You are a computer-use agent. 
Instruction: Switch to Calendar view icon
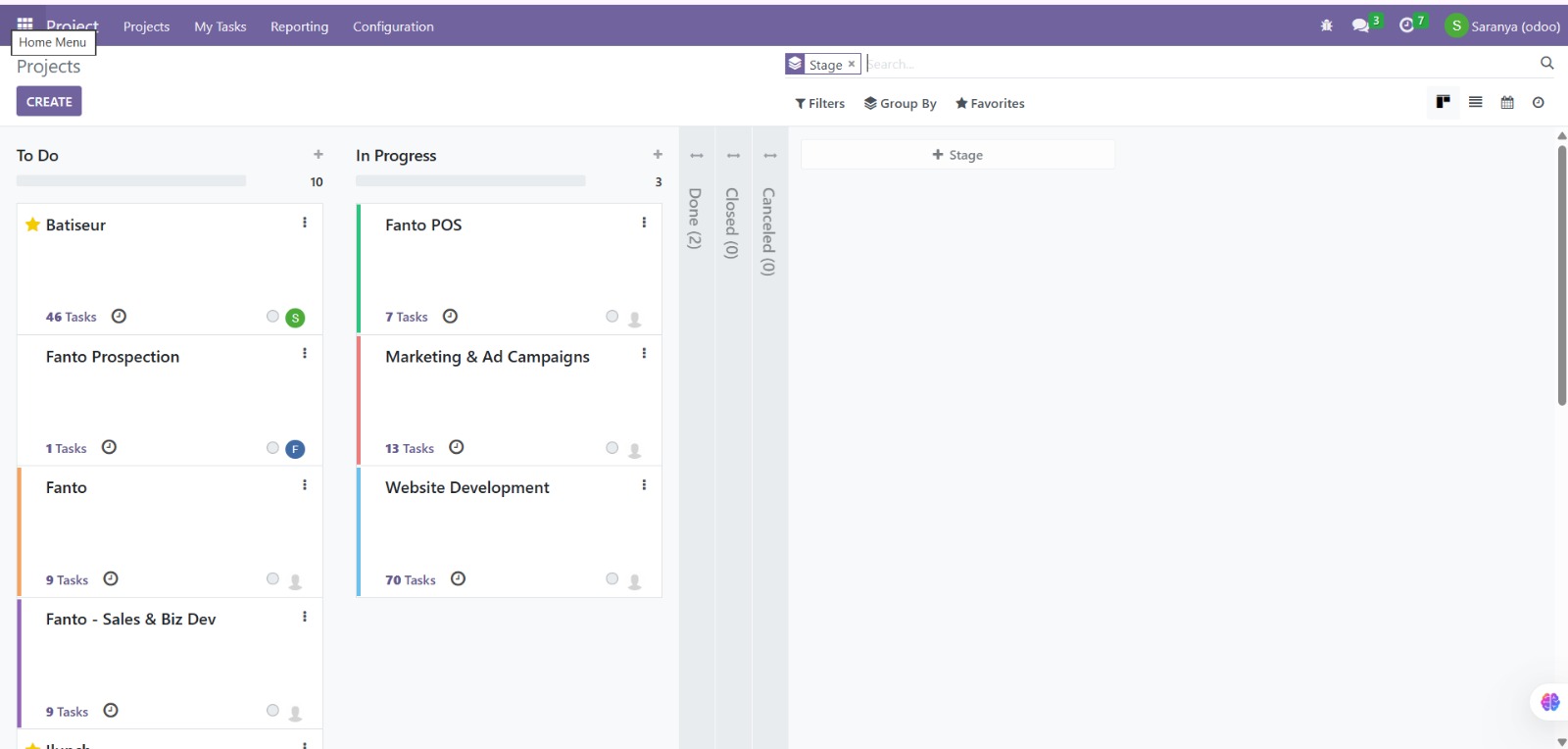[1507, 102]
